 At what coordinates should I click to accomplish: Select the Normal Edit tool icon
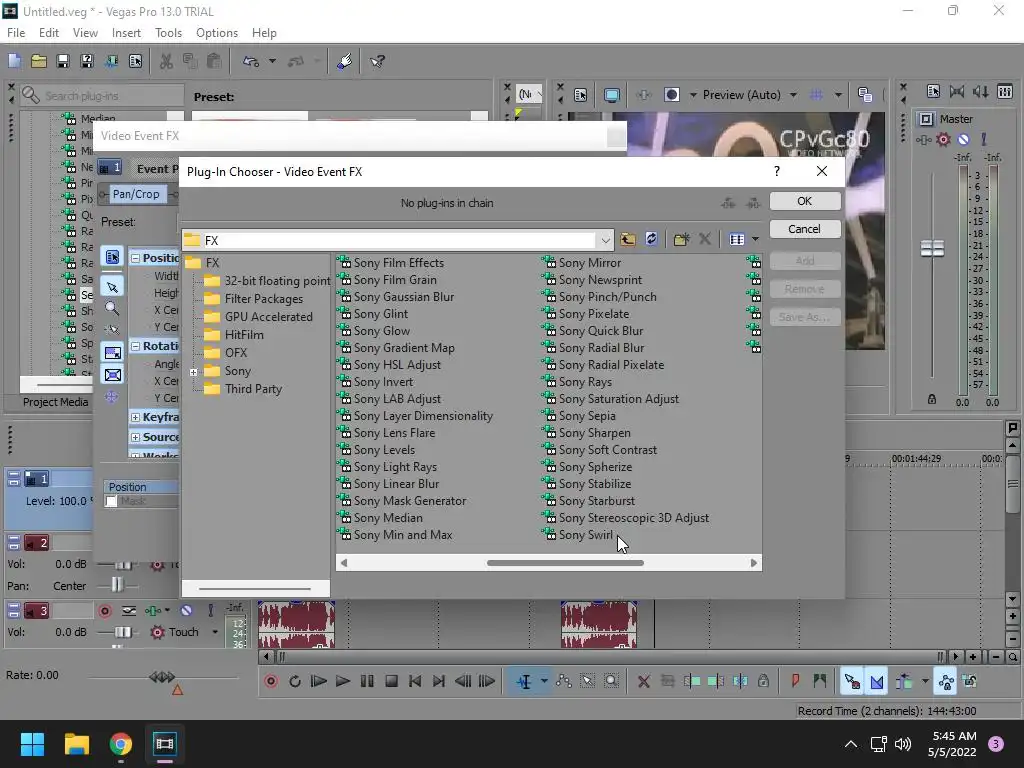tap(524, 681)
